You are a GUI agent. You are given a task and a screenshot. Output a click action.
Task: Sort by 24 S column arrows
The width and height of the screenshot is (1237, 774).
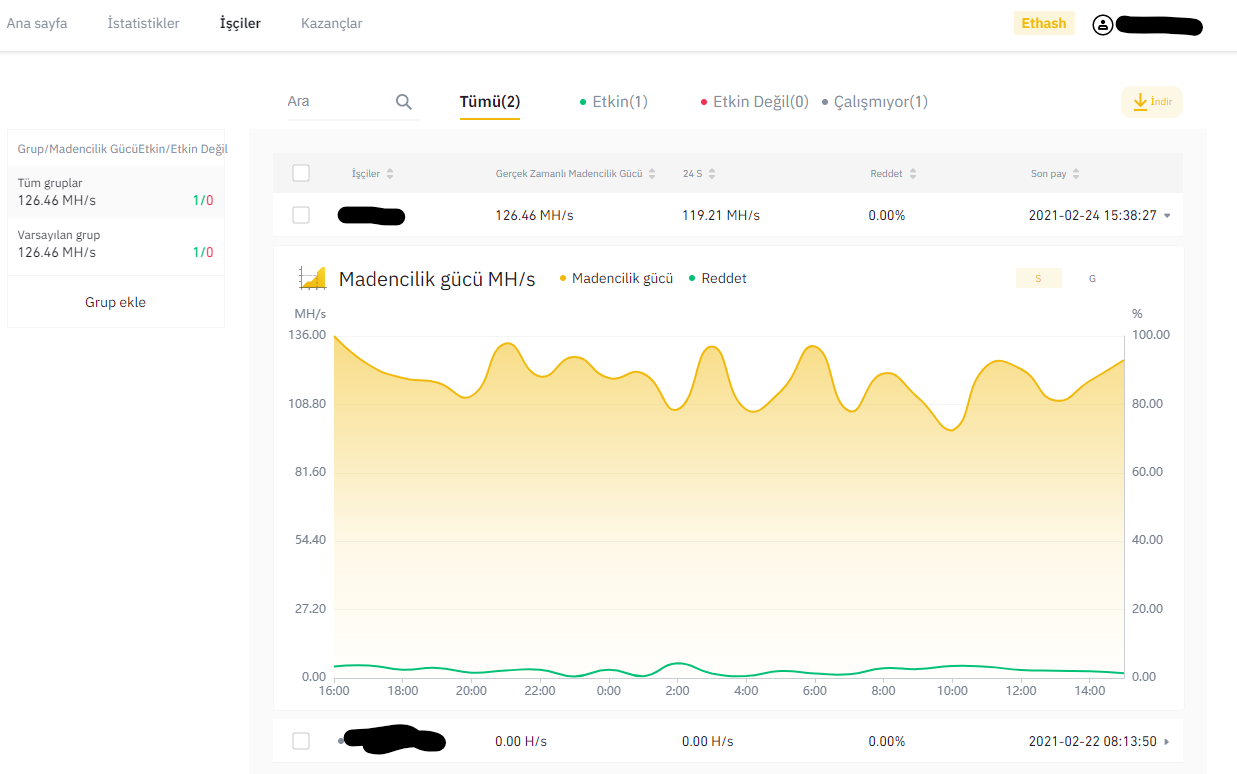click(712, 174)
